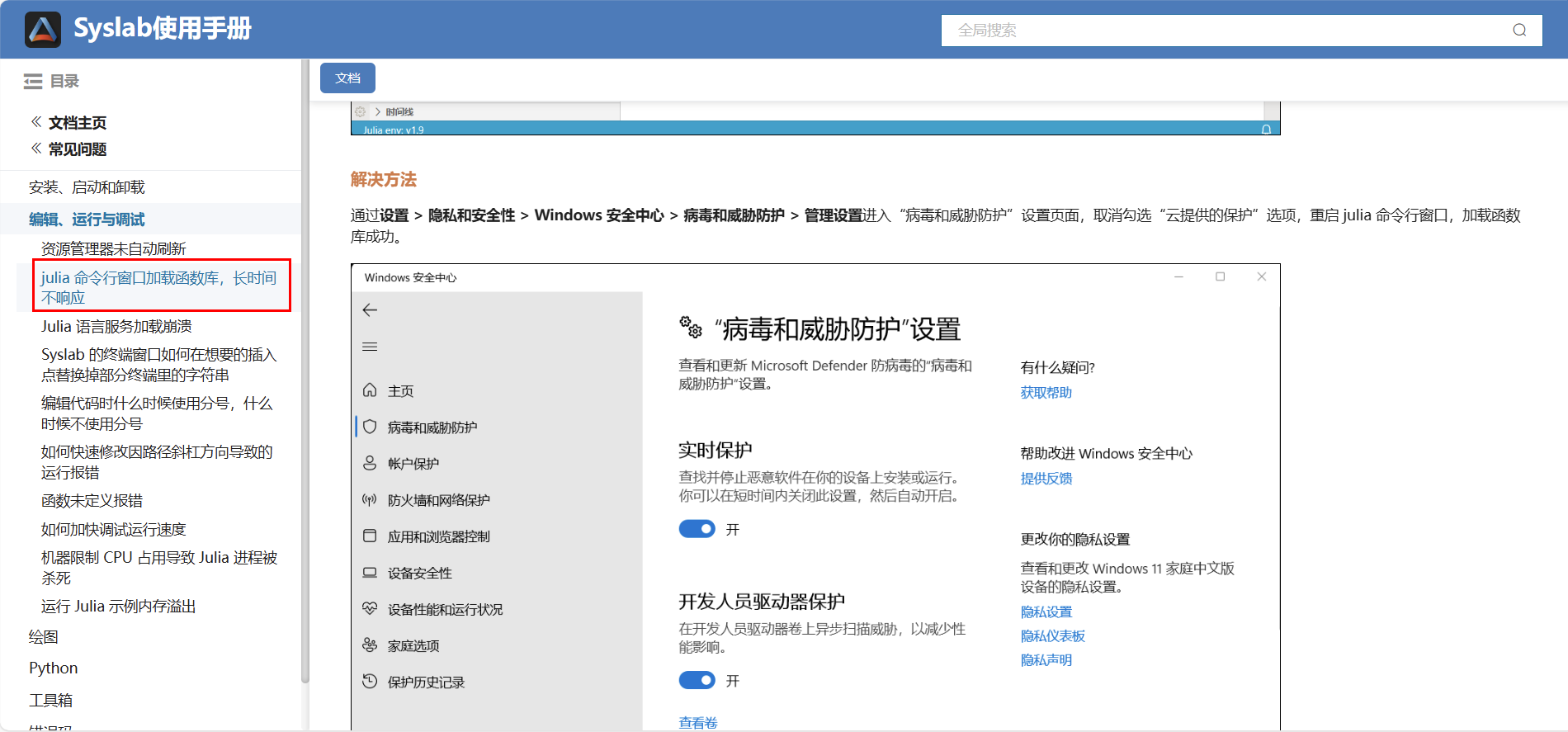Toggle the 开发人员驱动器保护 switch
Viewport: 1568px width, 732px height.
[697, 681]
